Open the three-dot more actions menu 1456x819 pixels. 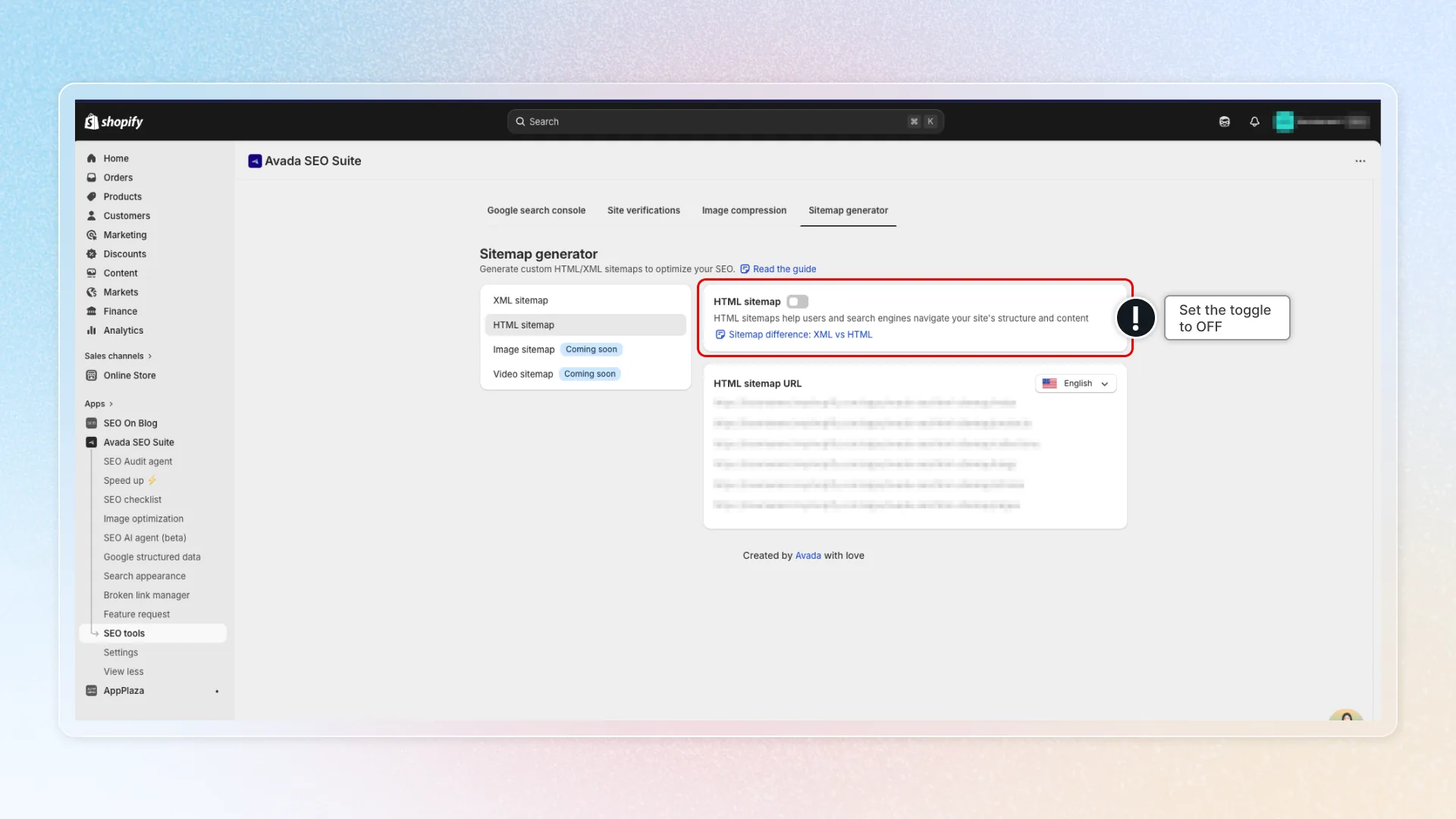tap(1360, 161)
